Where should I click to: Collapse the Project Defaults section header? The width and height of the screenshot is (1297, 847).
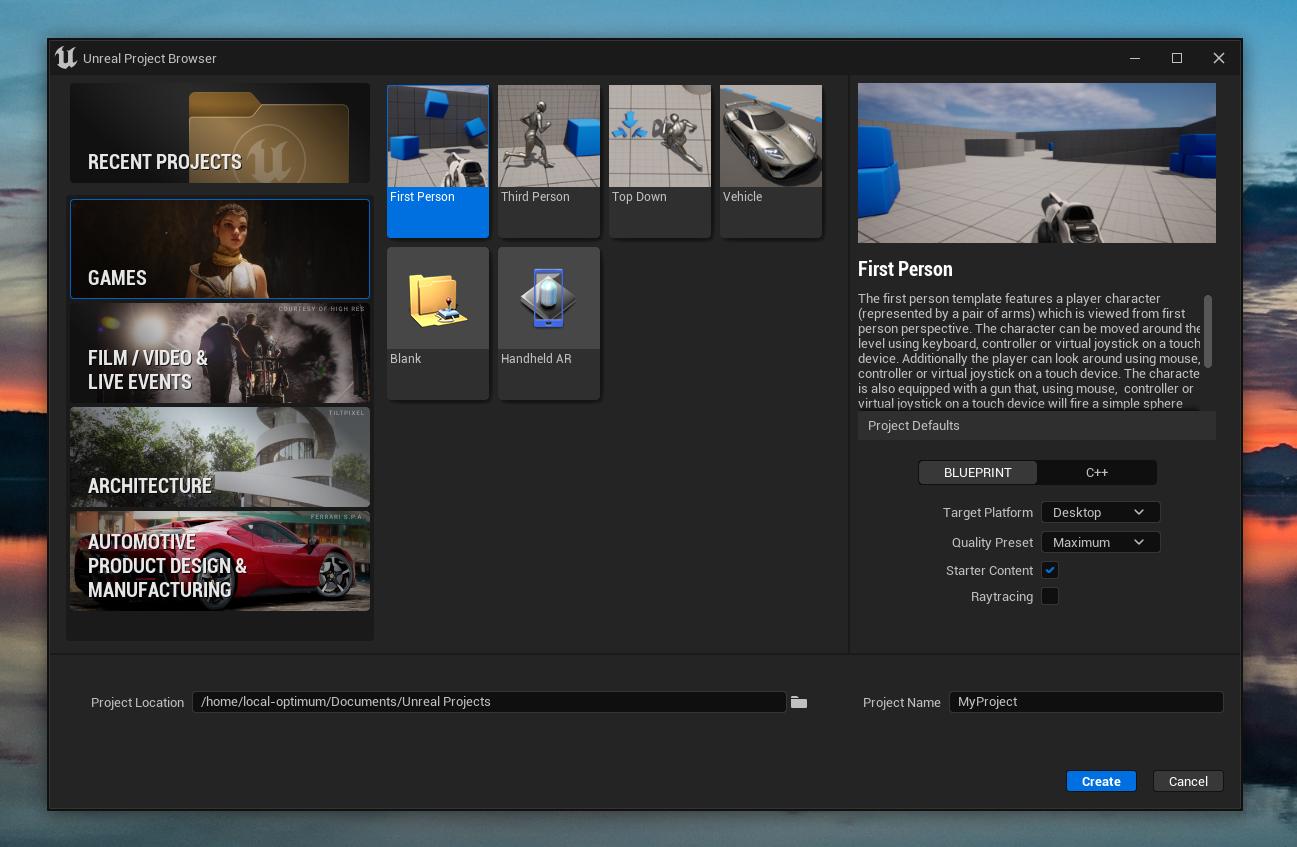(1037, 425)
